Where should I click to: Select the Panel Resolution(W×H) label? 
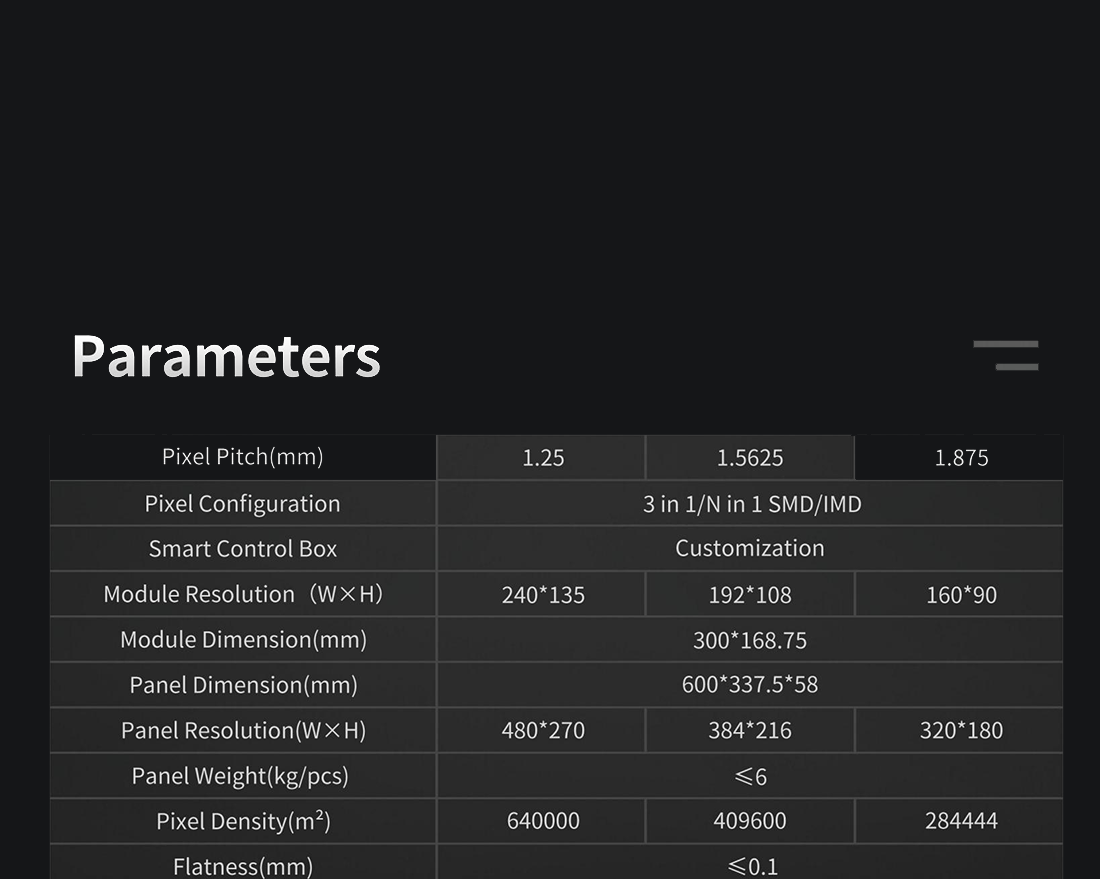click(243, 730)
